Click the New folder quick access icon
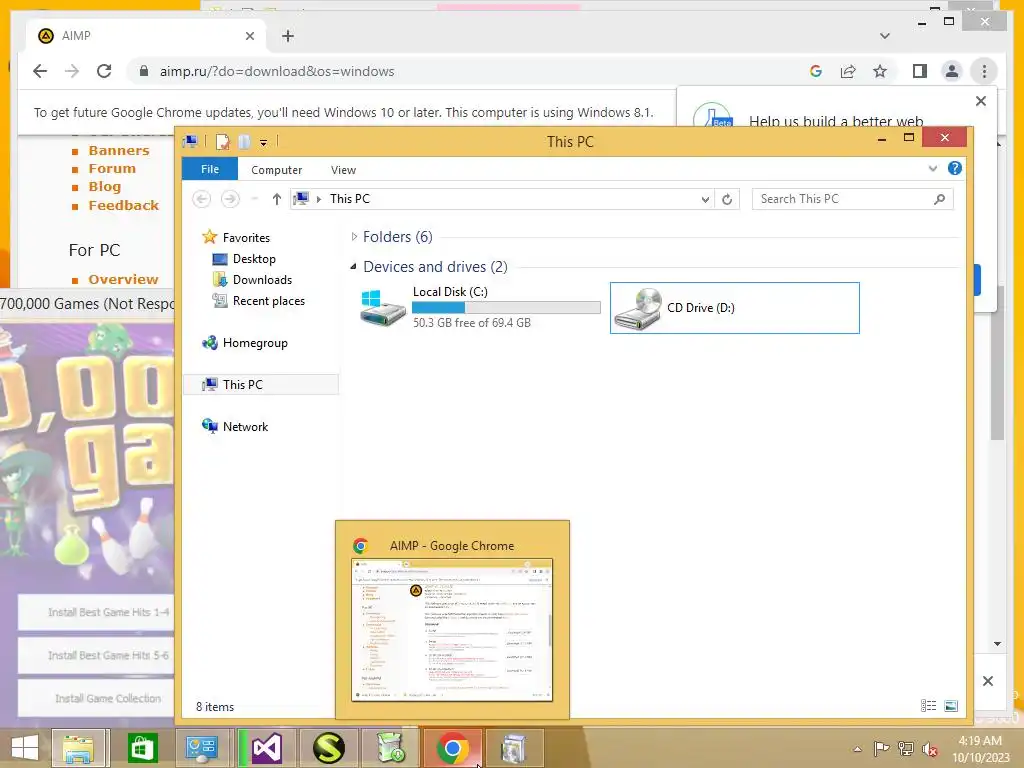Viewport: 1024px width, 768px height. (244, 141)
